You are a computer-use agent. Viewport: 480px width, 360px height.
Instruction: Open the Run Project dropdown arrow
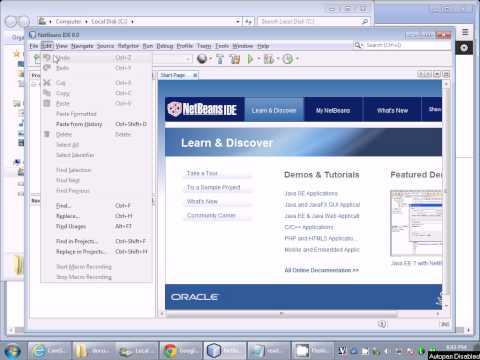(x=258, y=59)
